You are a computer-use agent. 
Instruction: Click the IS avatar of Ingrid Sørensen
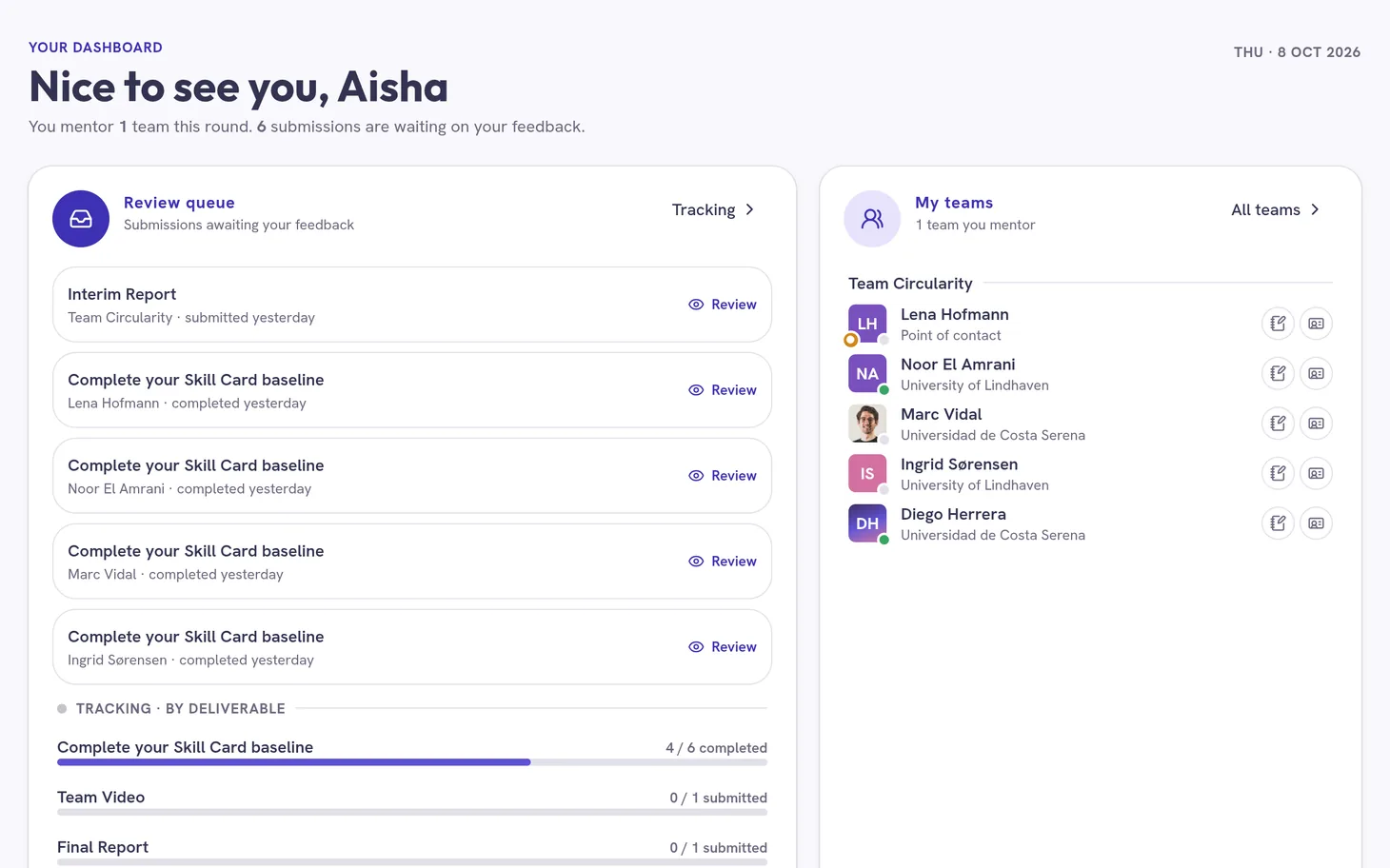pyautogui.click(x=867, y=473)
